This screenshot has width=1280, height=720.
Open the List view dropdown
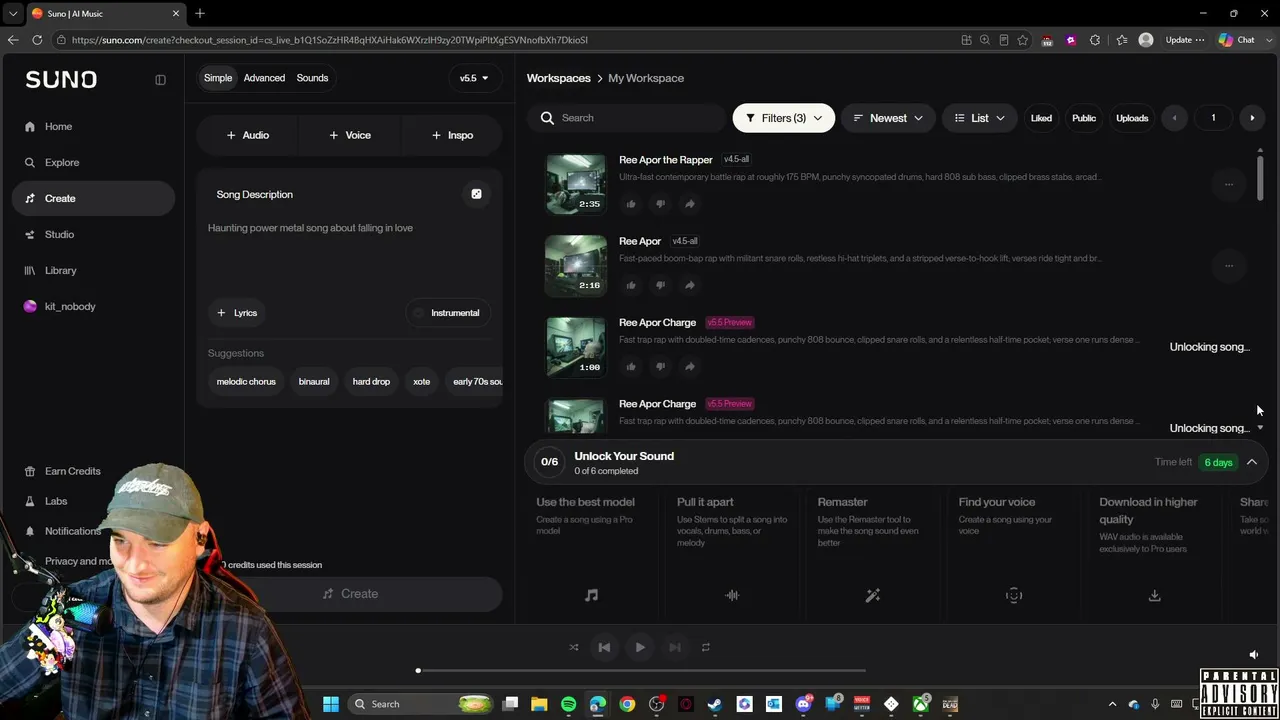(979, 118)
